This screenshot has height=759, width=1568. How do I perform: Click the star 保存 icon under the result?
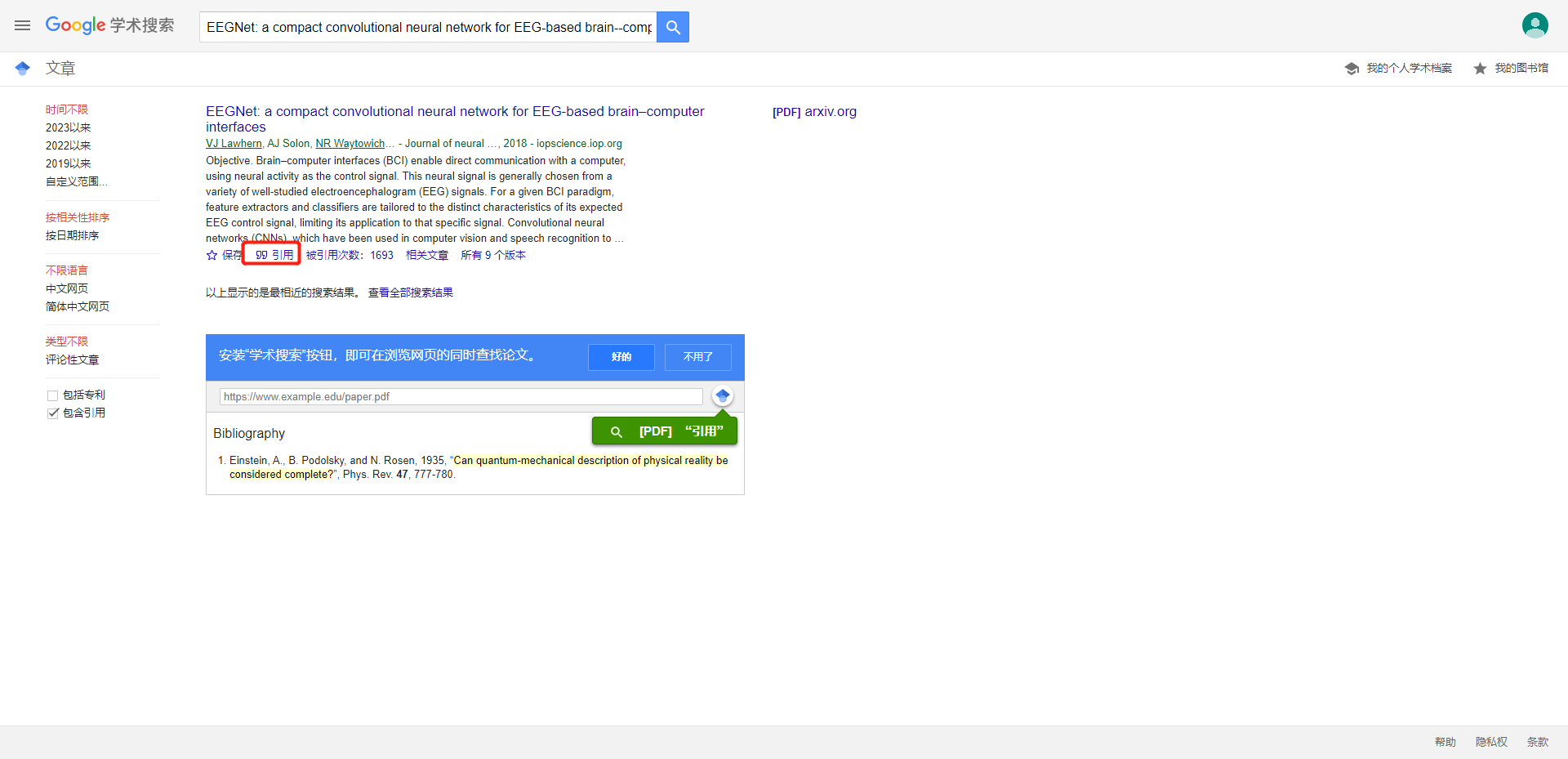pyautogui.click(x=212, y=255)
